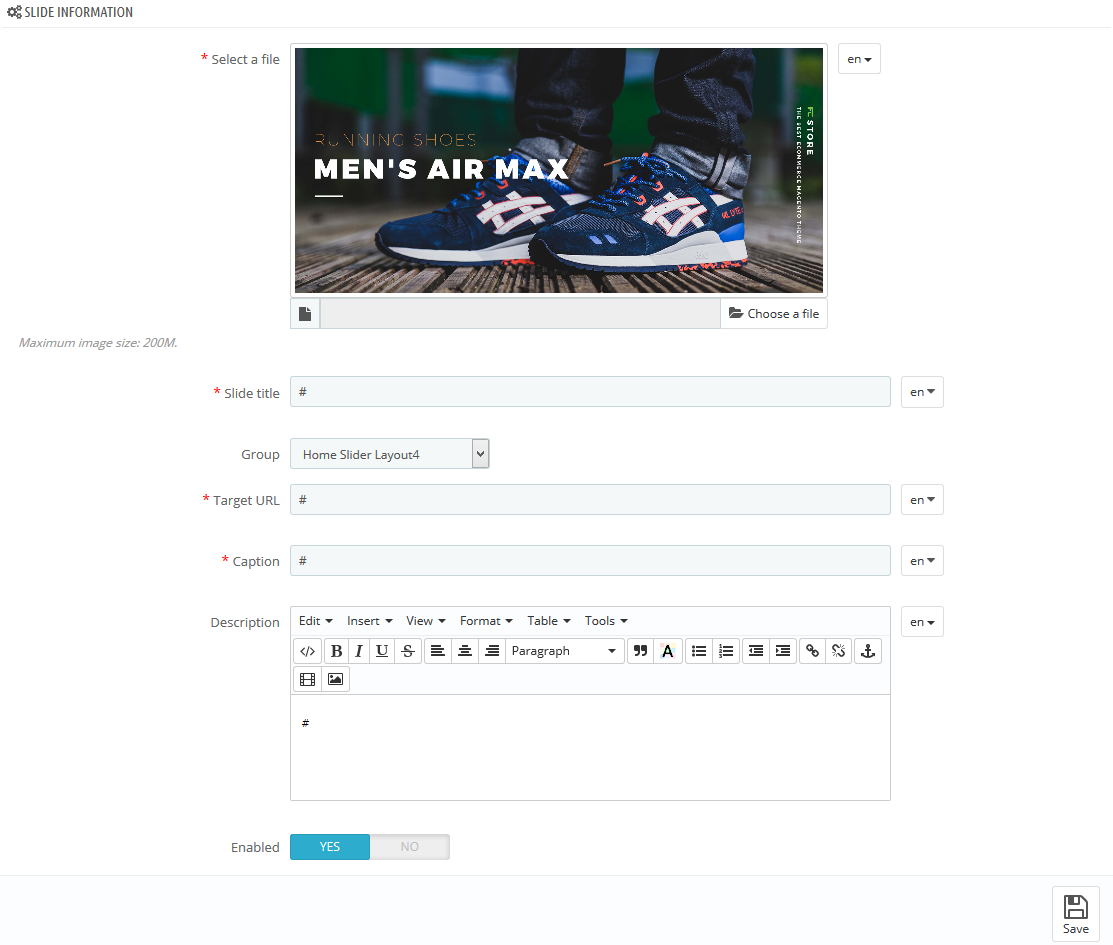Open the Edit menu in editor
Screen dimensions: 1113x945
click(x=316, y=621)
